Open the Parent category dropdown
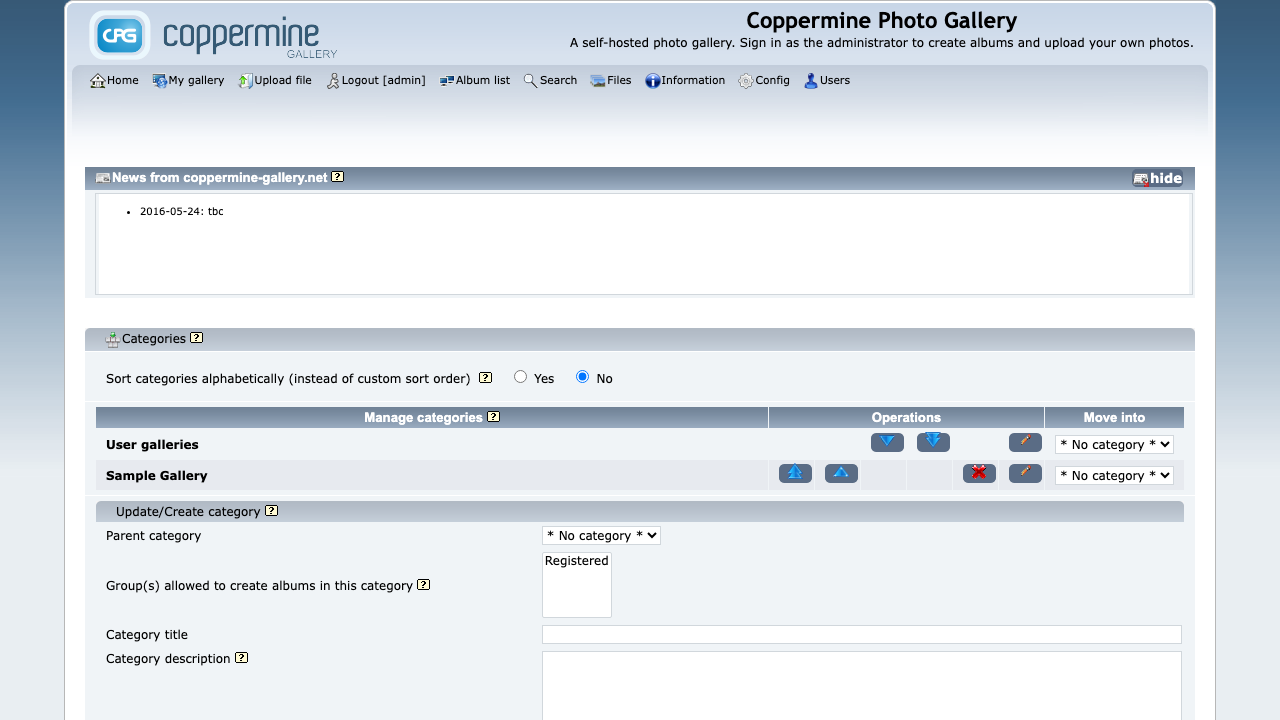This screenshot has height=720, width=1280. click(601, 536)
